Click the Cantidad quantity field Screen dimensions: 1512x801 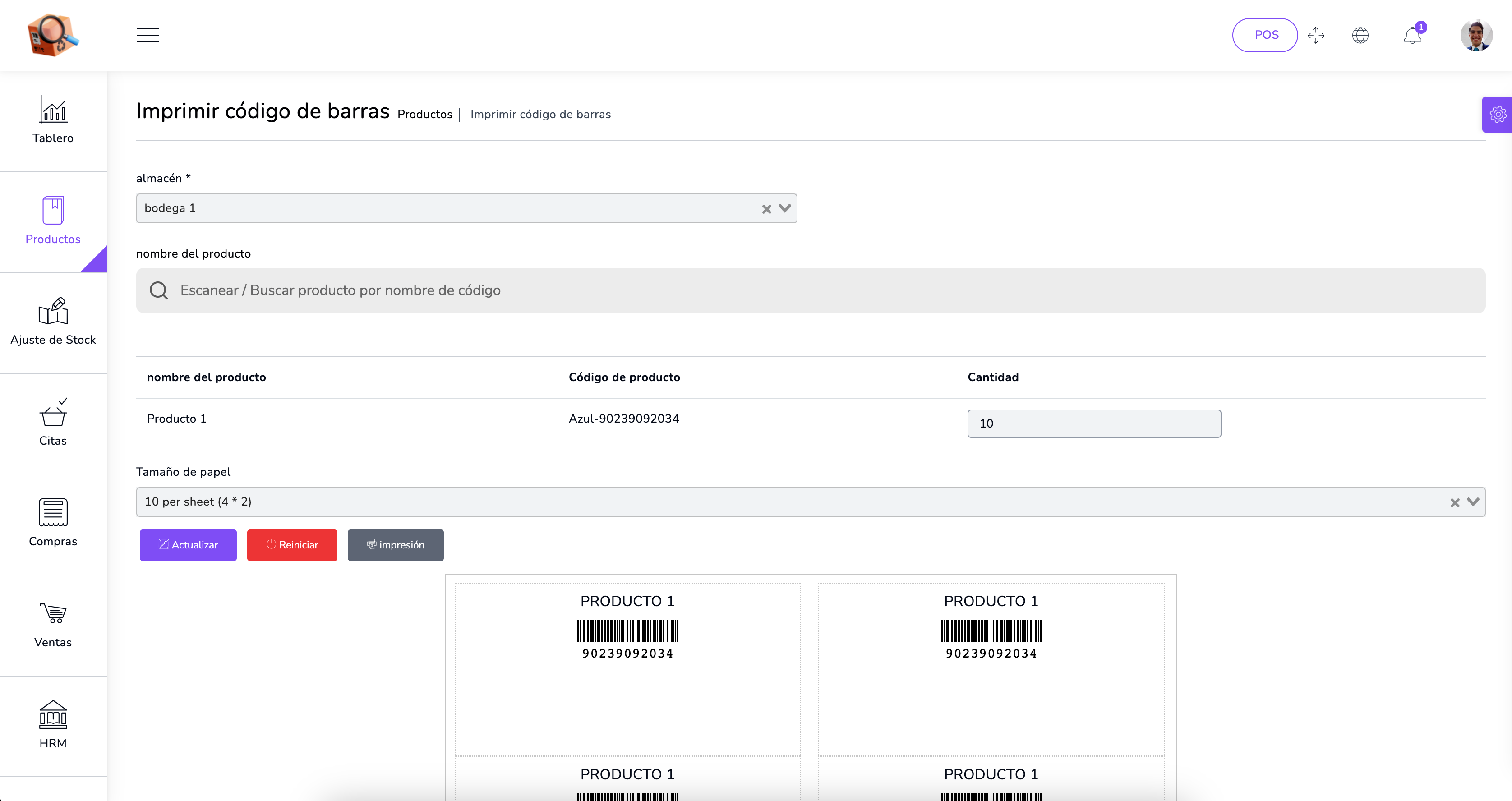pos(1093,423)
